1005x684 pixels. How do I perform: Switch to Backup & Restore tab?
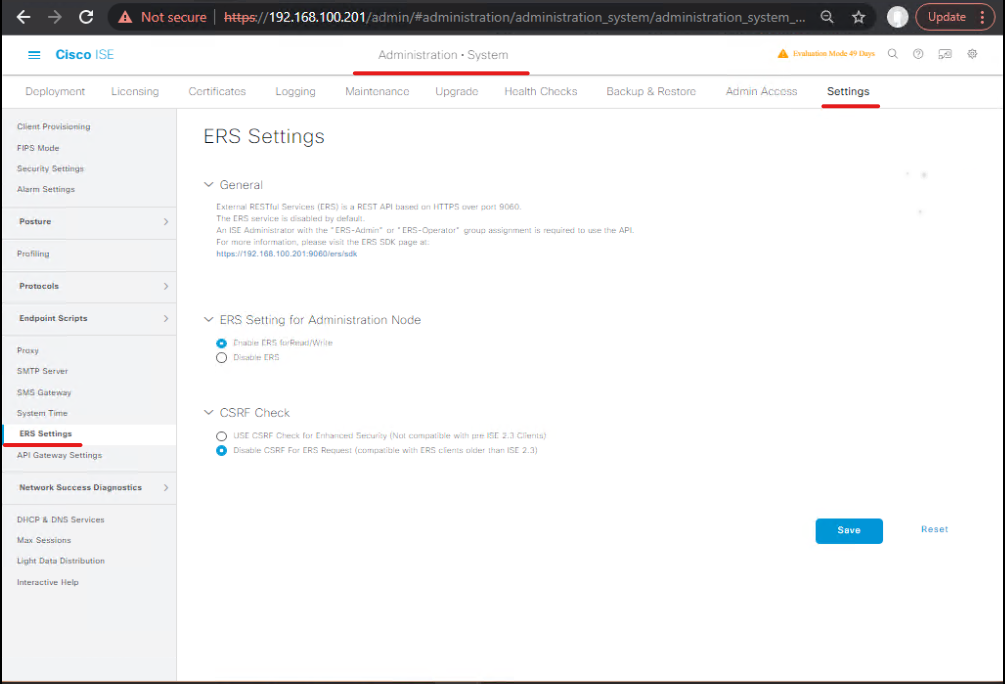click(x=651, y=92)
